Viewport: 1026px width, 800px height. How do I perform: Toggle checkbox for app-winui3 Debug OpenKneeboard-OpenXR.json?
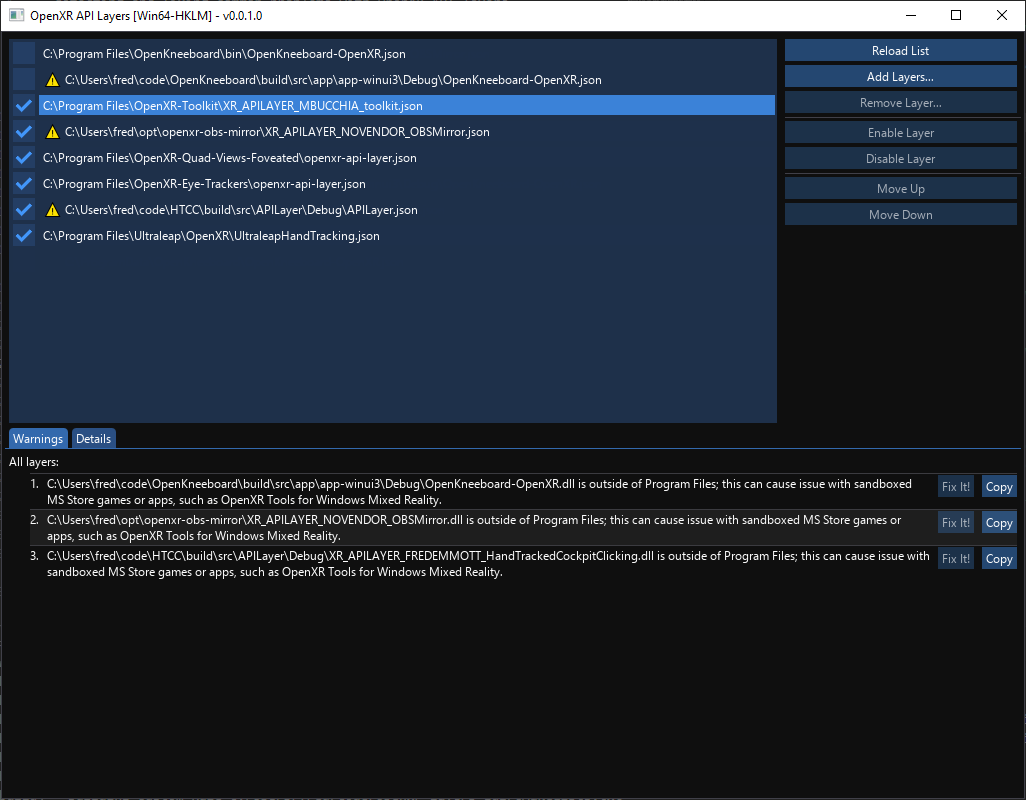click(24, 80)
